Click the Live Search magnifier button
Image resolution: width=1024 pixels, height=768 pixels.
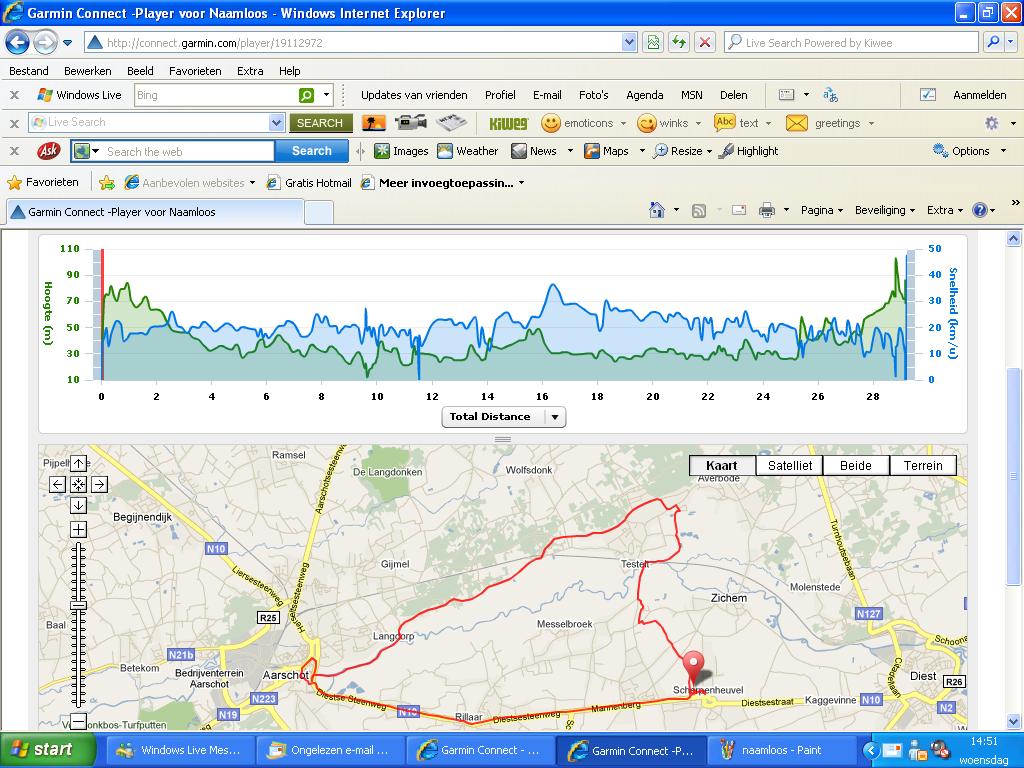click(x=993, y=42)
